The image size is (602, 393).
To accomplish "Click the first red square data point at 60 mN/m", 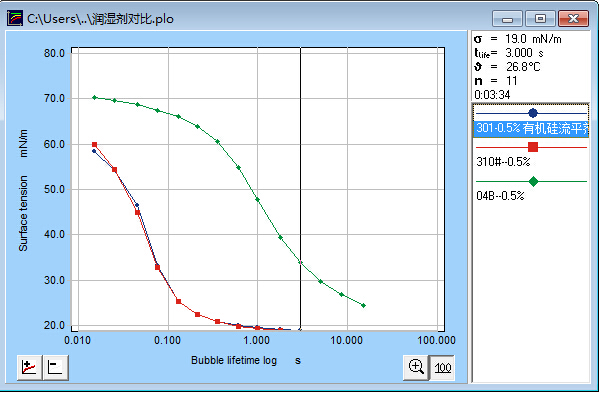I will (x=94, y=145).
